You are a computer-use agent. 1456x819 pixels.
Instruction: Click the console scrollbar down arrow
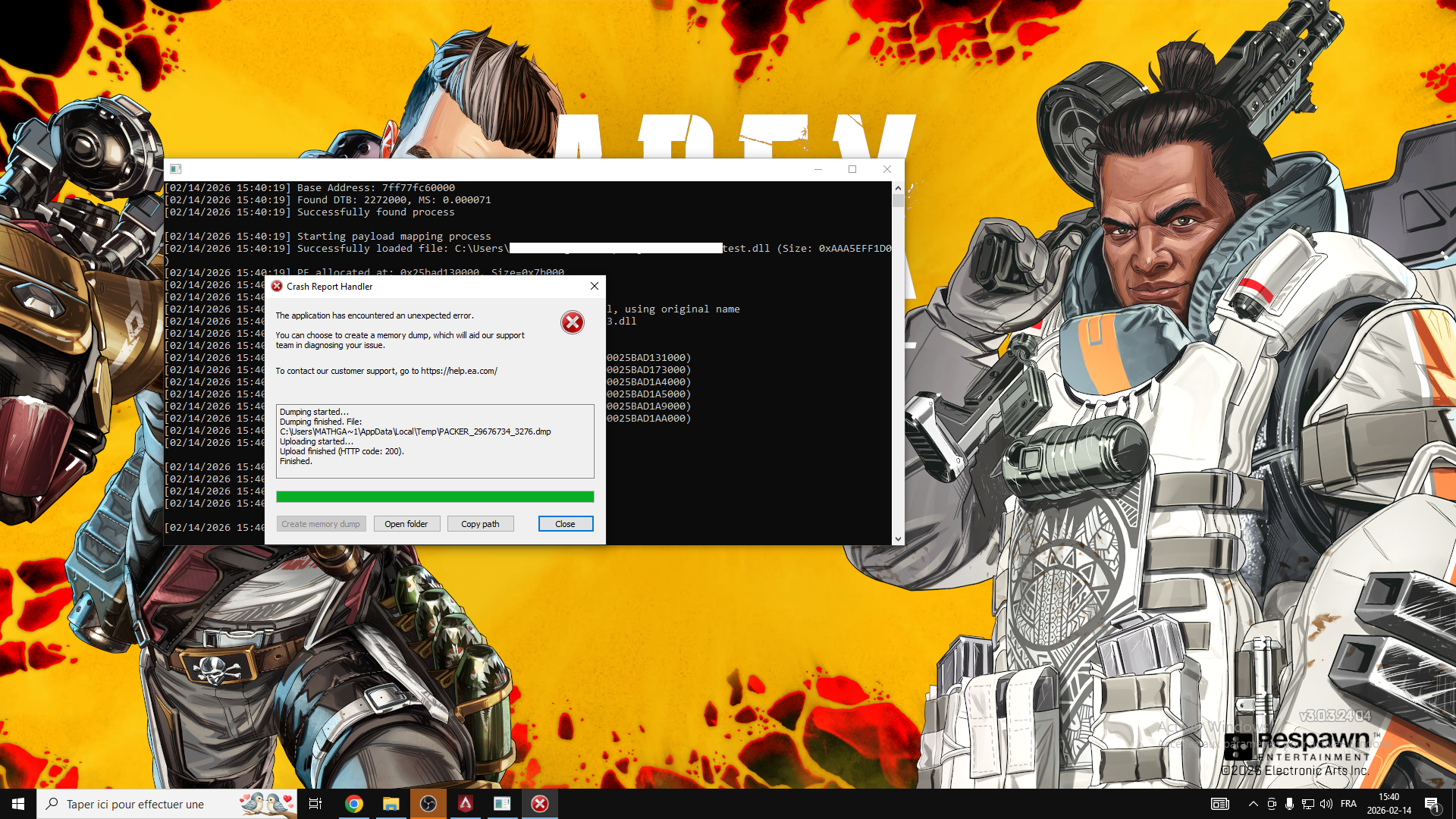tap(898, 539)
